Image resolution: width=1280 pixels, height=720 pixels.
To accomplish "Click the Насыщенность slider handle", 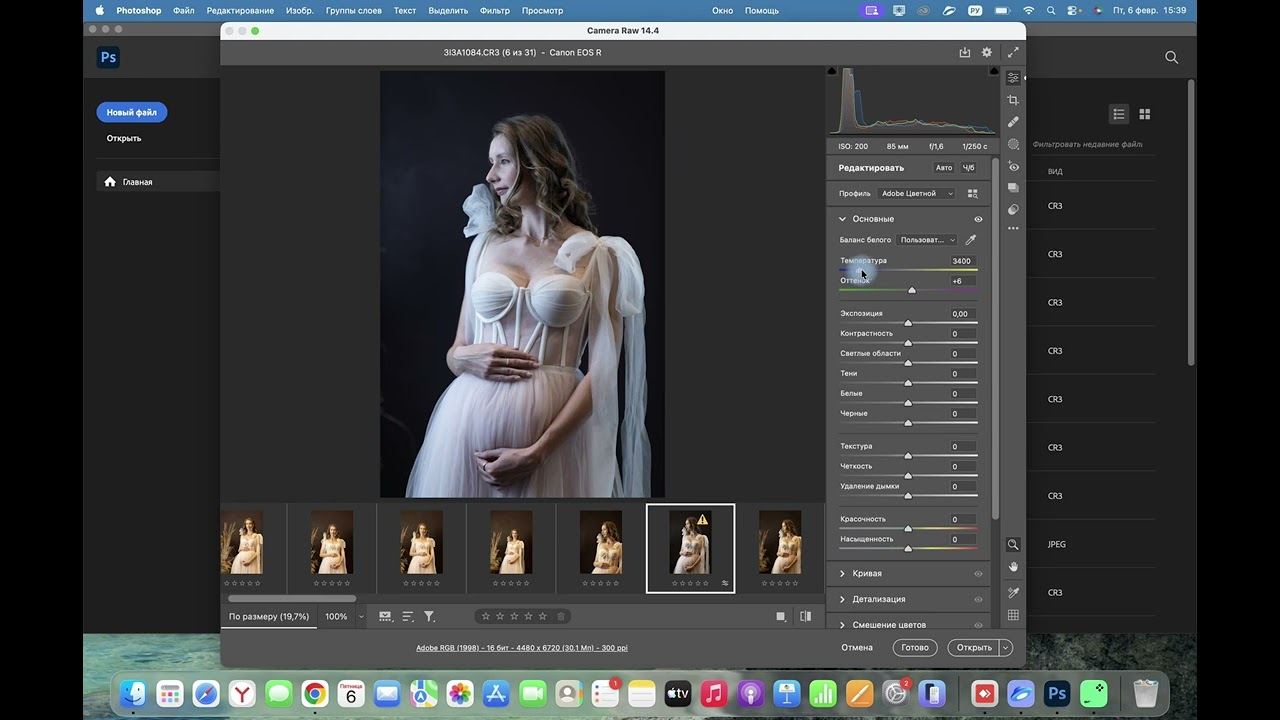I will (x=908, y=549).
